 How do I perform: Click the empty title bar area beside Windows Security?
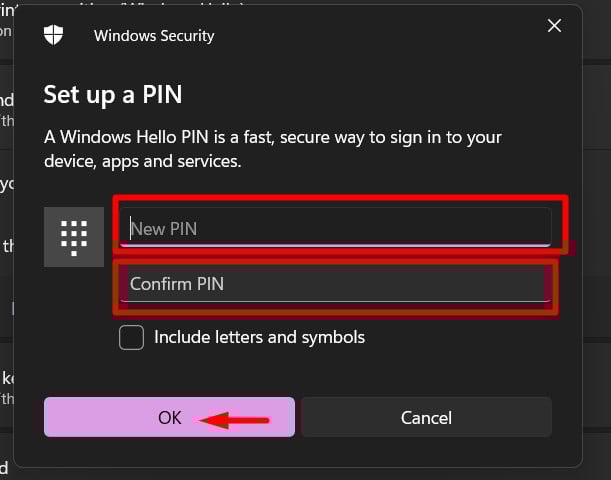point(380,36)
